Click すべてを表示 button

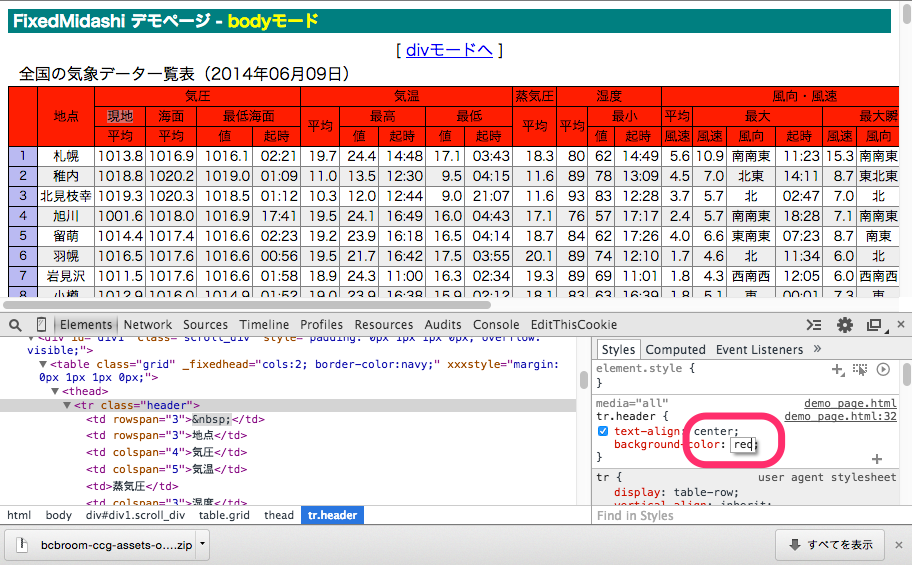(x=830, y=545)
